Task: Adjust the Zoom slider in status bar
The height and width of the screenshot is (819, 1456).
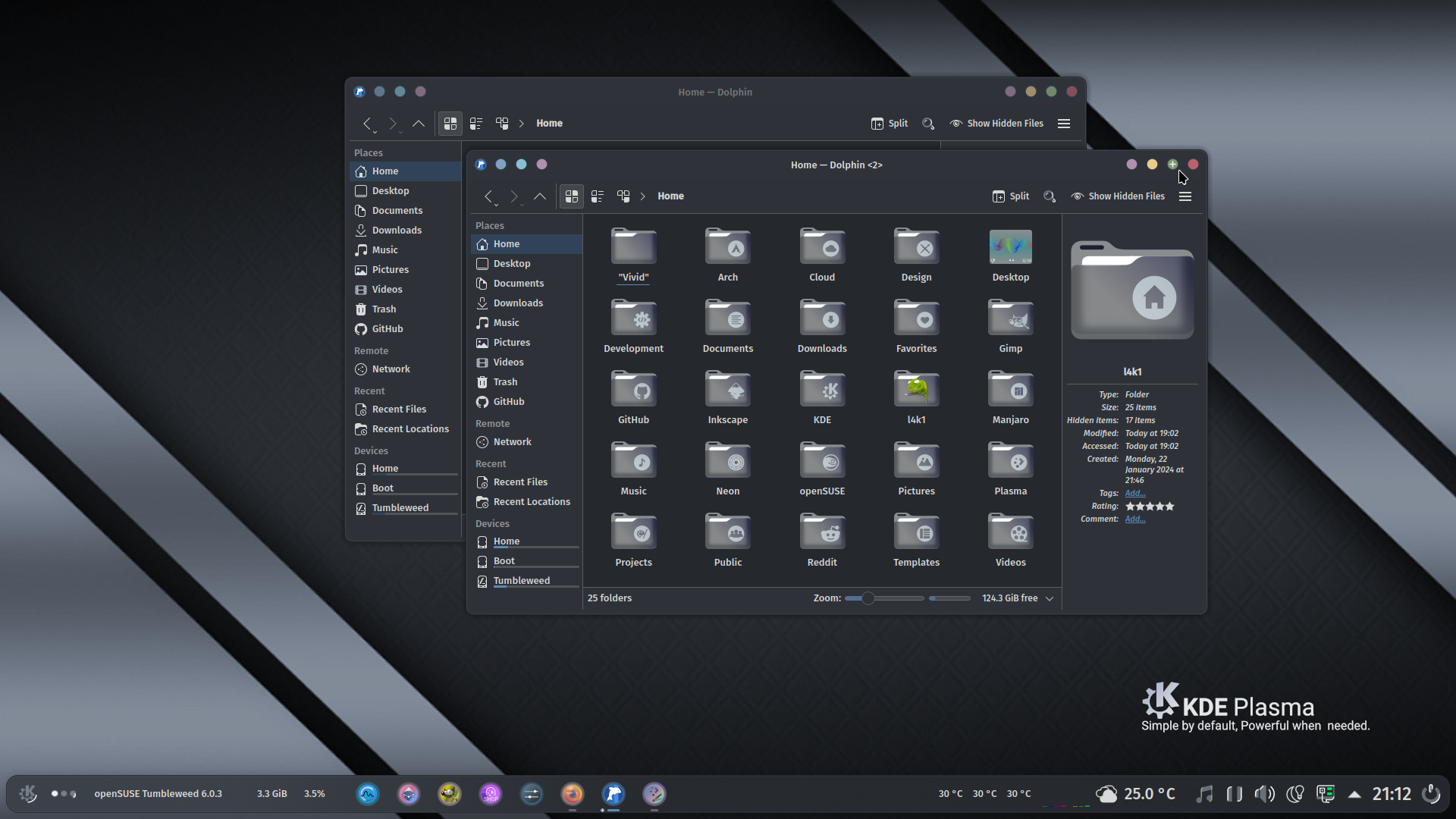Action: tap(884, 598)
